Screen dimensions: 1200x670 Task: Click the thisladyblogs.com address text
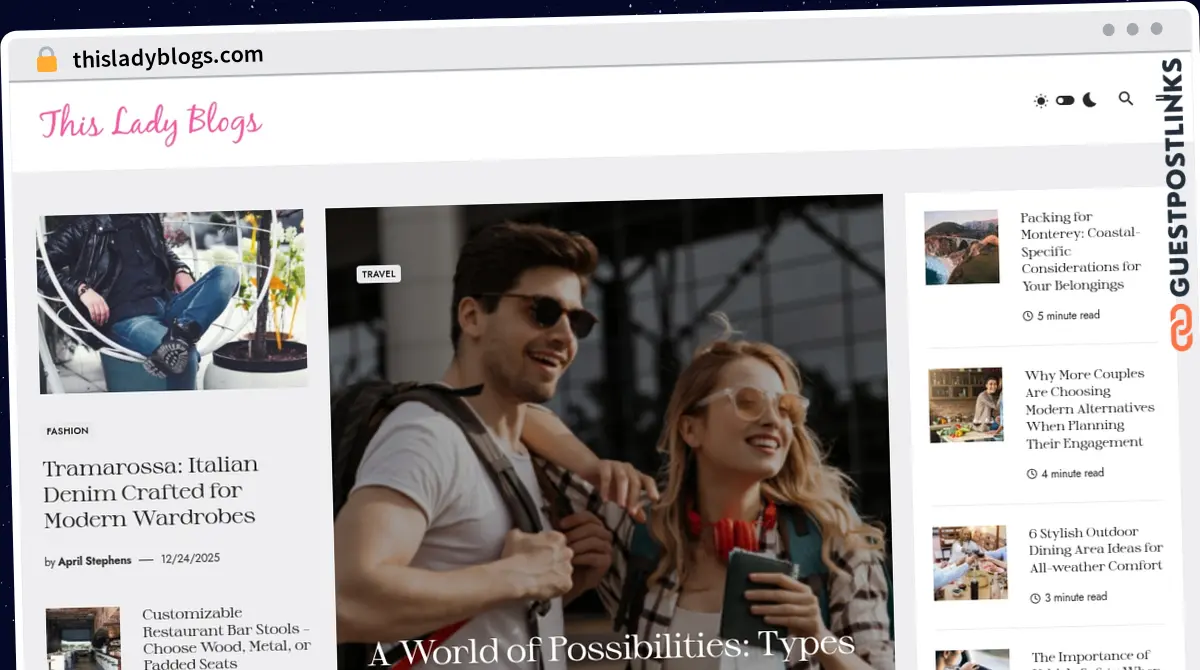(x=168, y=57)
